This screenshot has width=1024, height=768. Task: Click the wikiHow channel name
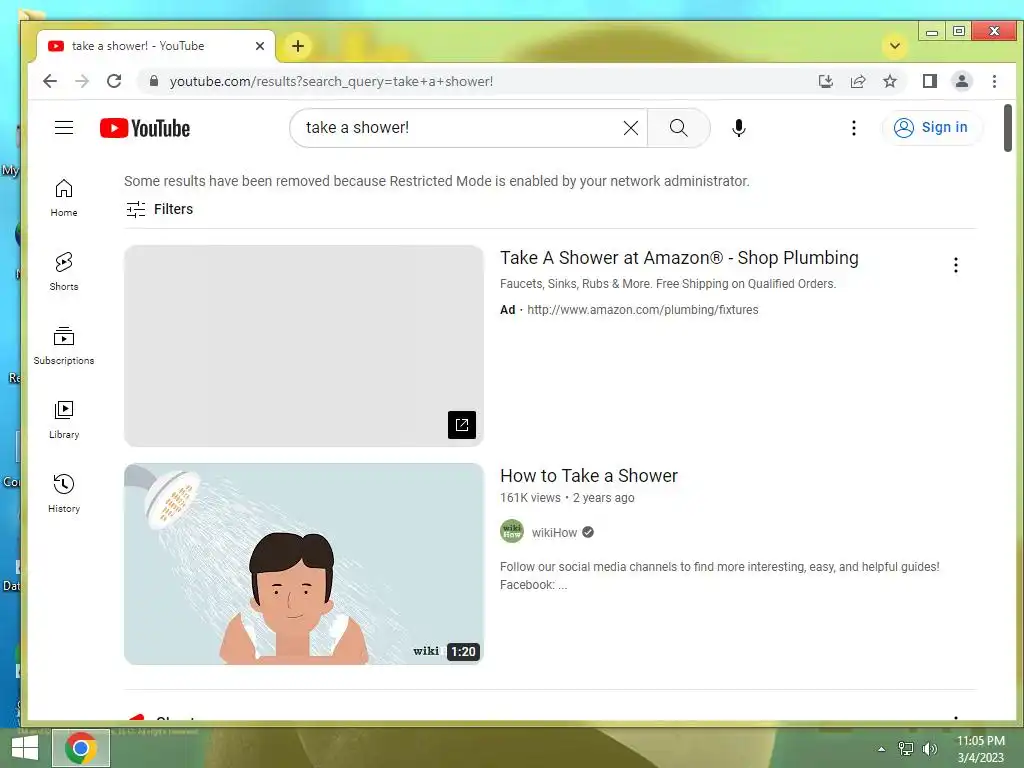click(x=554, y=532)
